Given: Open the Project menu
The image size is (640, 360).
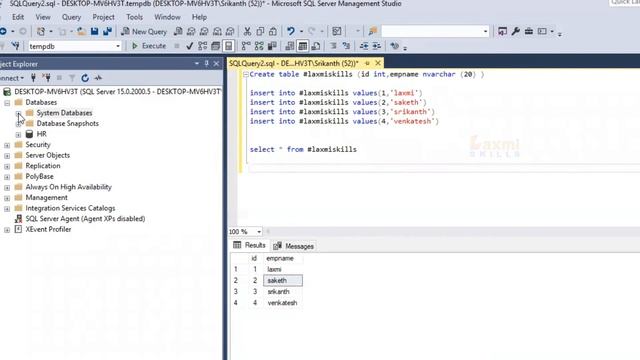Looking at the screenshot, I should pos(103,17).
